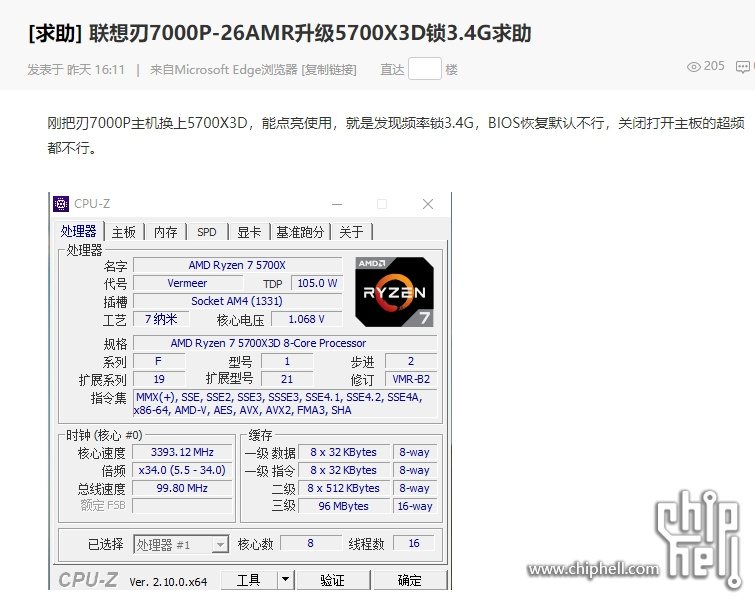Click the TDP value 105.0 W
The image size is (755, 604).
click(x=317, y=283)
